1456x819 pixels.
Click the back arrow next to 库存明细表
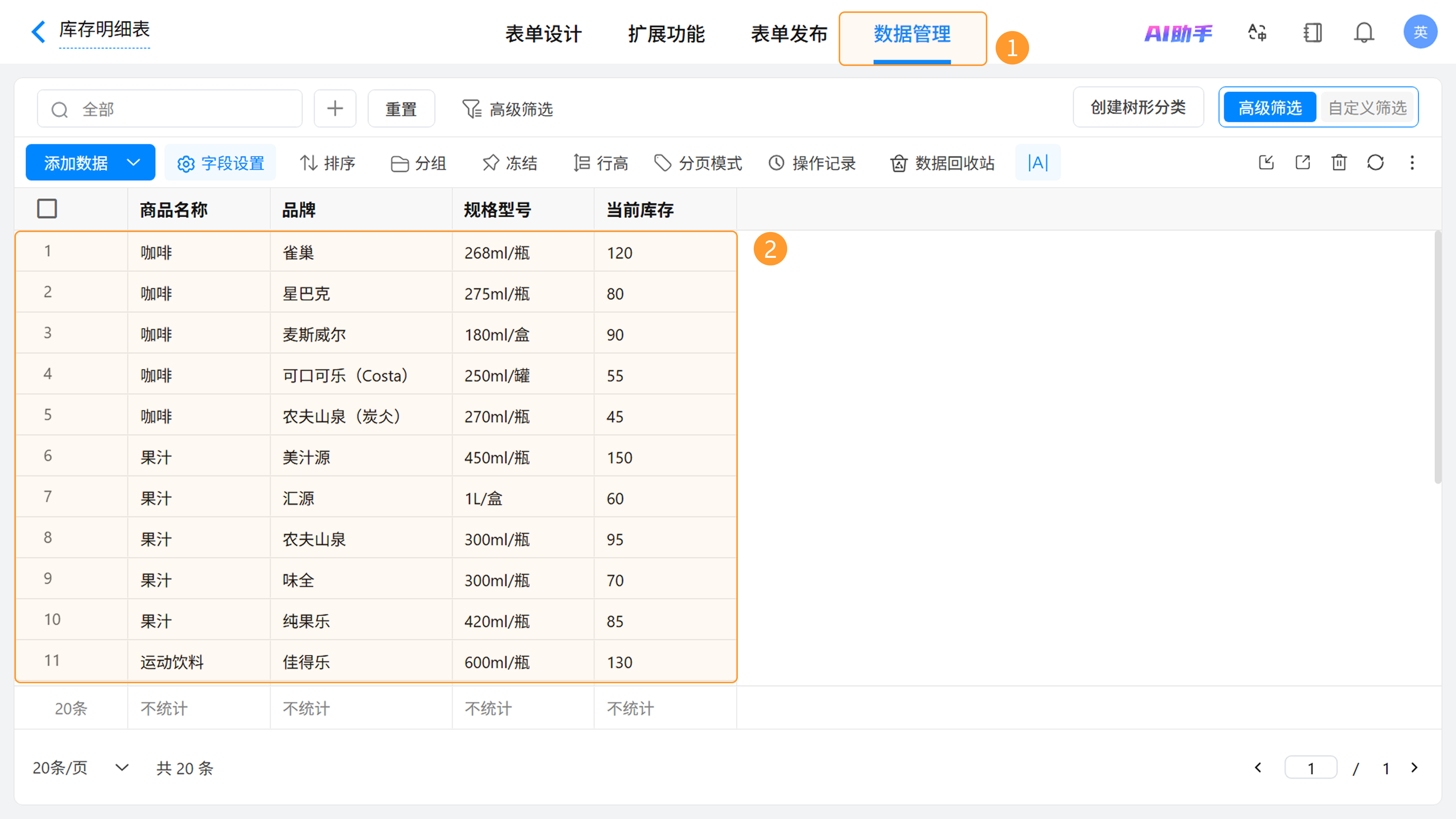click(x=38, y=31)
